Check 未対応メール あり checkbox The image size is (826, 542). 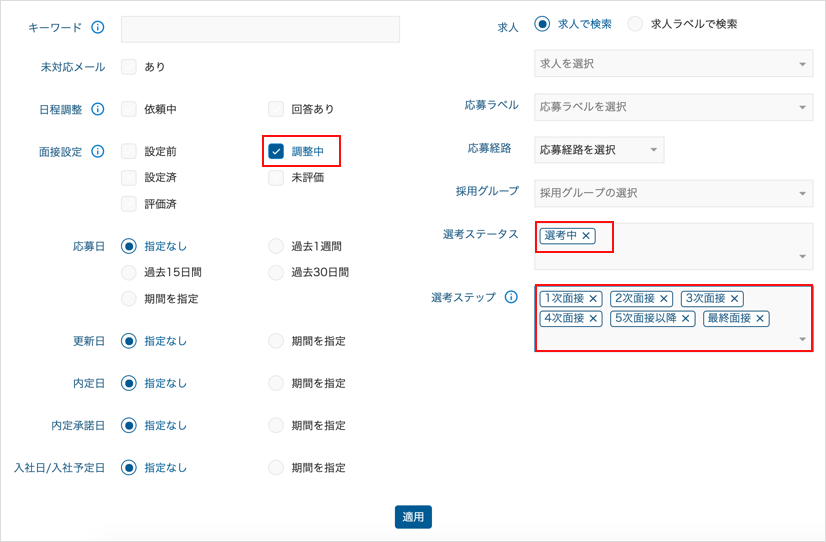click(129, 67)
